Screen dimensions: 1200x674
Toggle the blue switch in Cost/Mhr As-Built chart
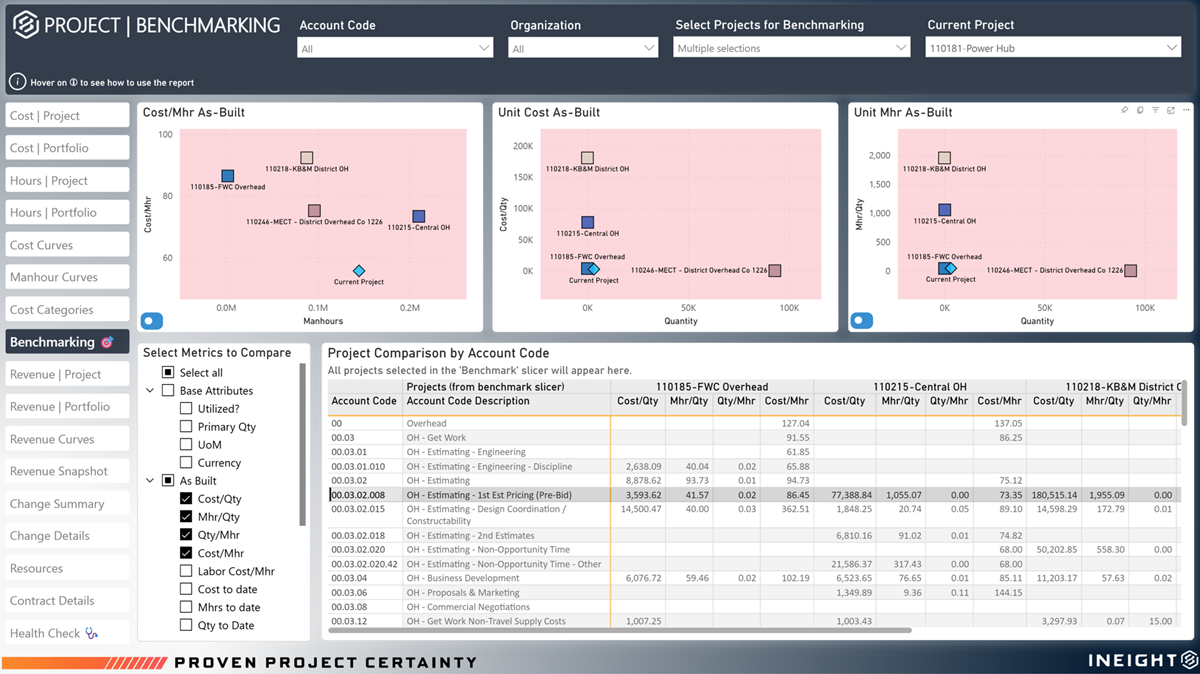tap(152, 321)
